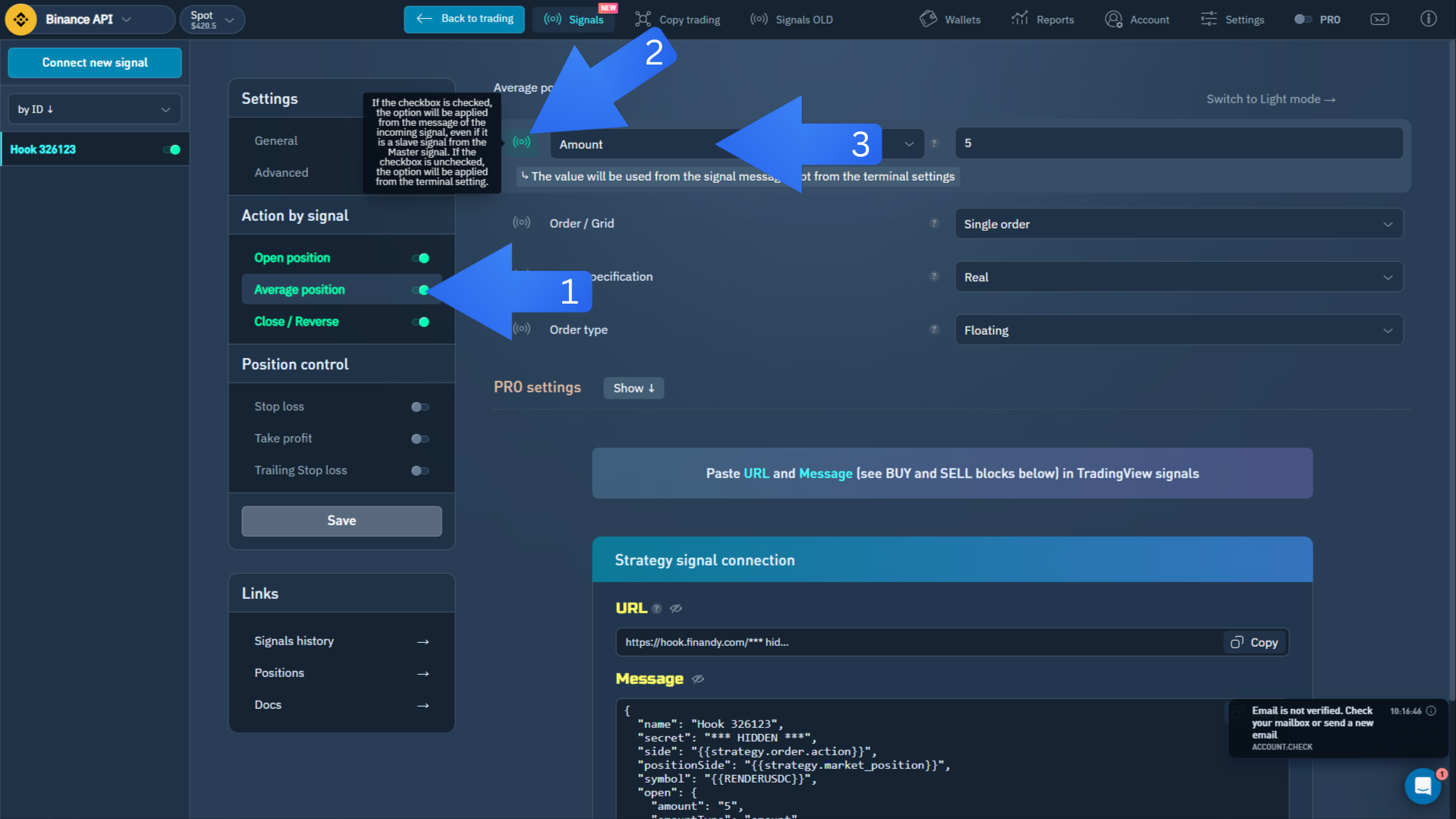Open Advanced settings section
This screenshot has width=1456, height=819.
pyautogui.click(x=281, y=172)
